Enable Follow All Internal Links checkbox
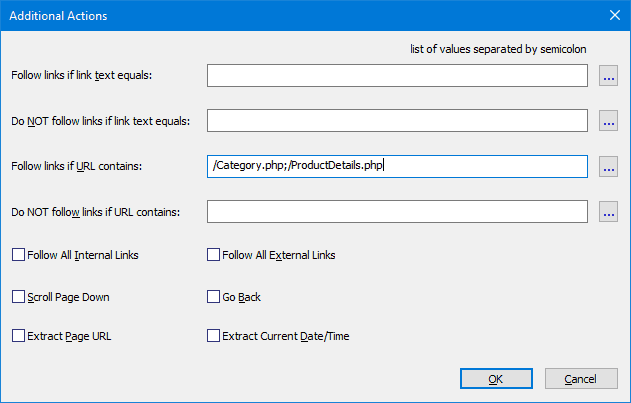 [x=18, y=255]
